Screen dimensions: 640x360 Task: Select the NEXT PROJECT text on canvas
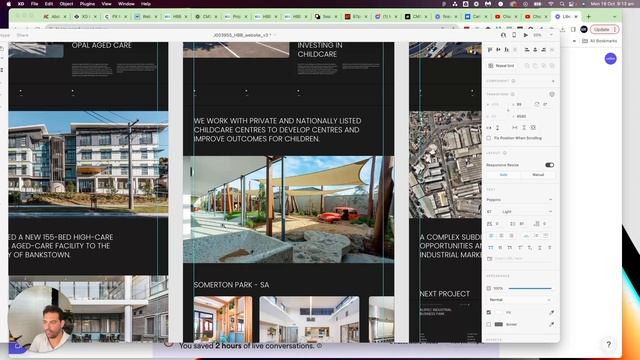coord(444,293)
